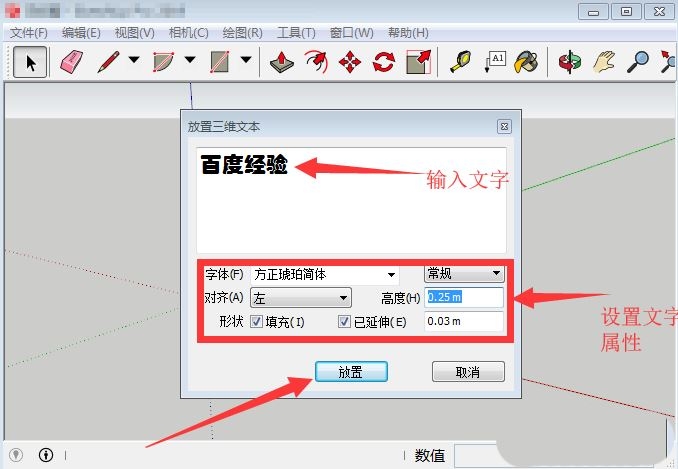Viewport: 678px width, 469px height.
Task: Open the 绘图(R) menu
Action: 243,33
